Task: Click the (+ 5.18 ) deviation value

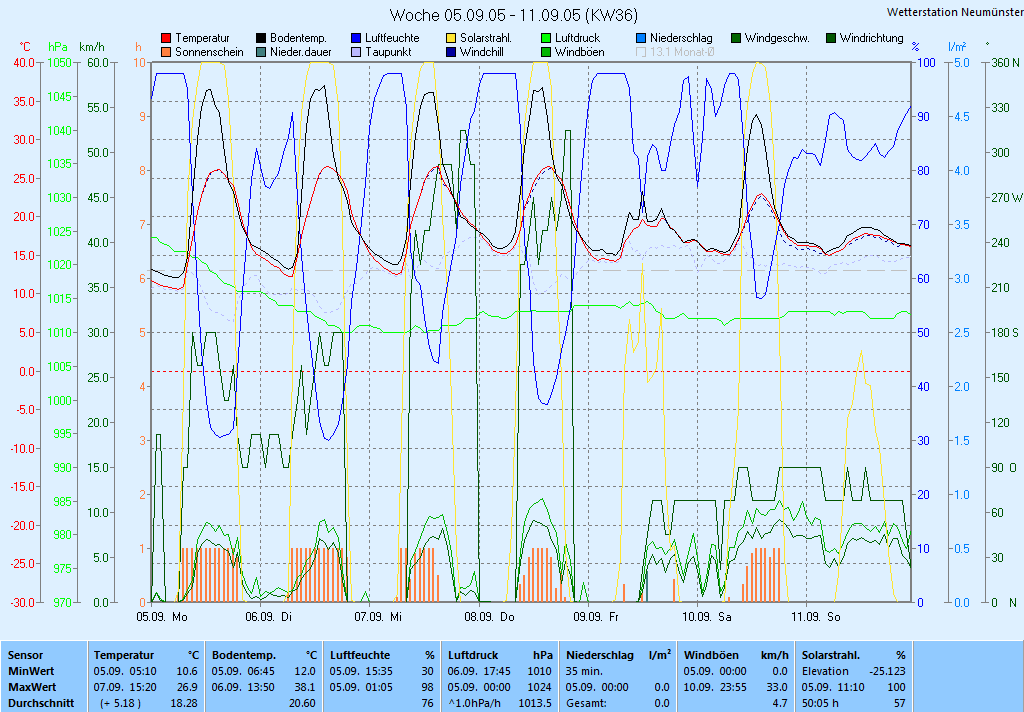Action: tap(120, 704)
